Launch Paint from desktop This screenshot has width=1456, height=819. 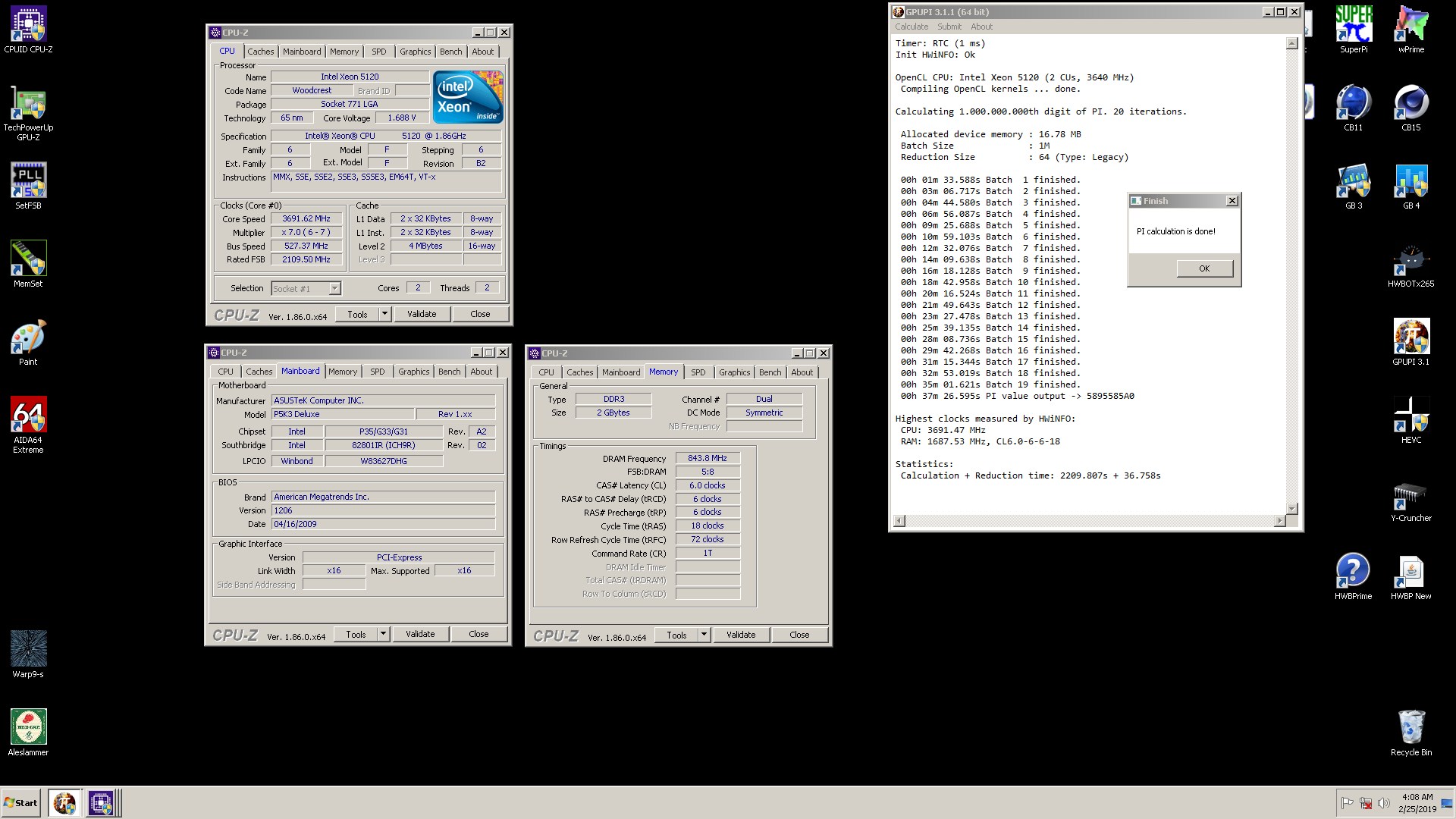point(28,343)
